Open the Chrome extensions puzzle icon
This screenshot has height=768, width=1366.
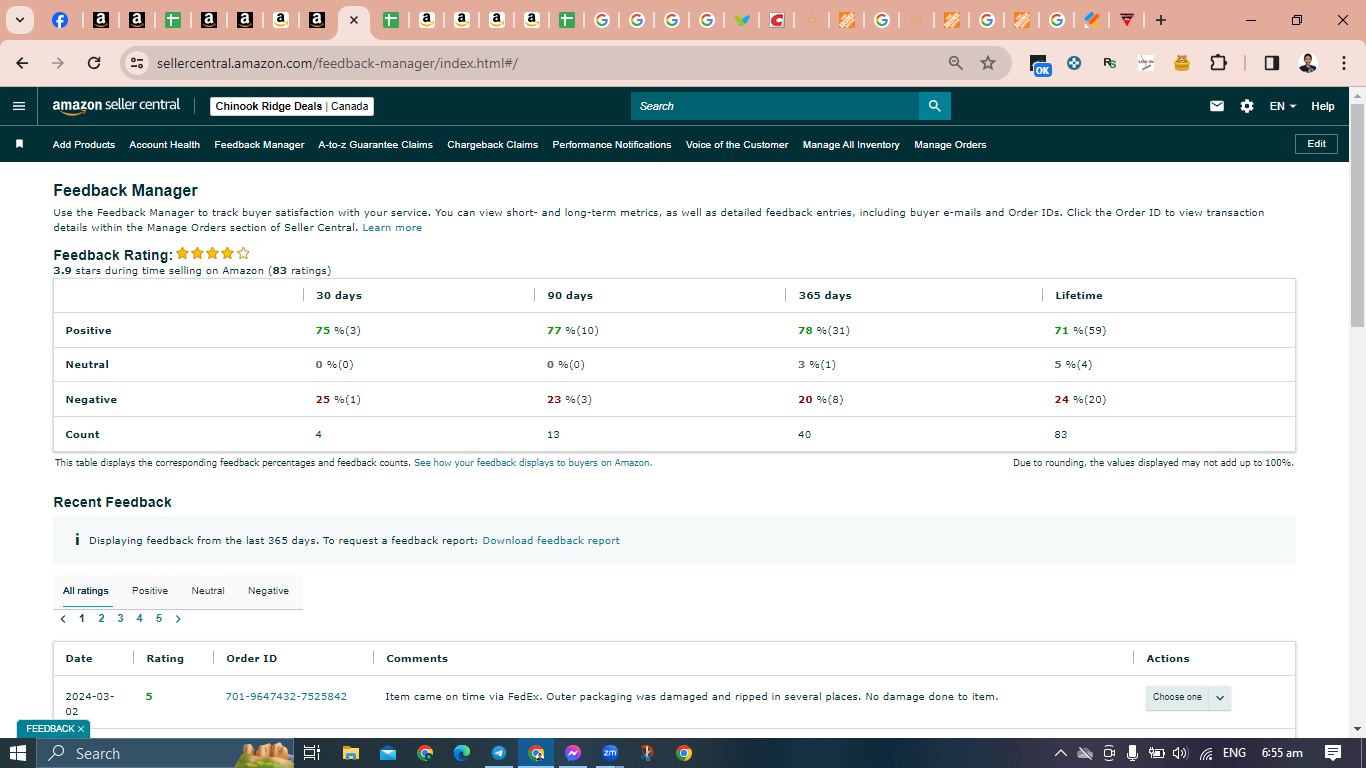click(1218, 63)
